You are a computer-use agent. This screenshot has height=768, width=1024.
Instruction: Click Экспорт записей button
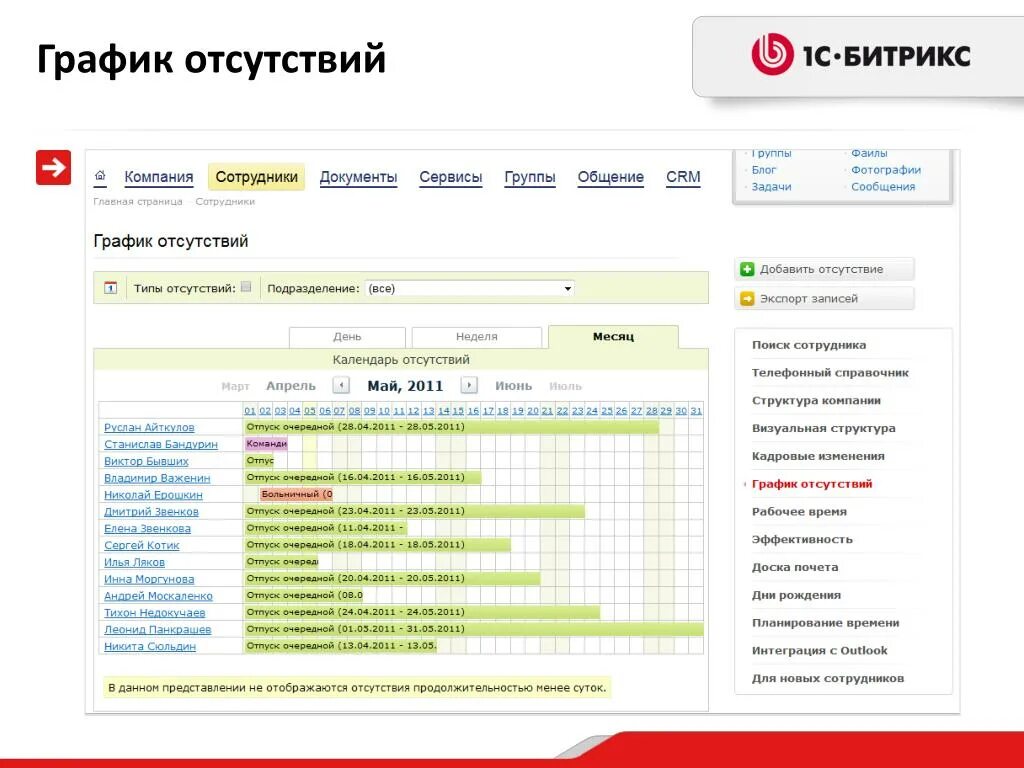[x=825, y=298]
